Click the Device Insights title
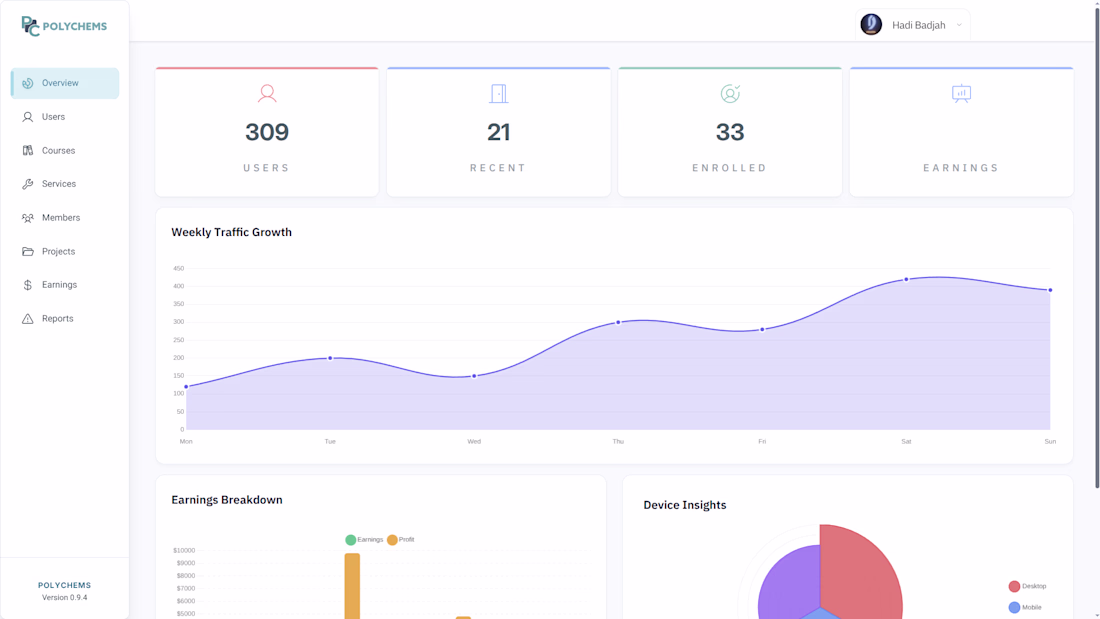The width and height of the screenshot is (1100, 619). [685, 505]
